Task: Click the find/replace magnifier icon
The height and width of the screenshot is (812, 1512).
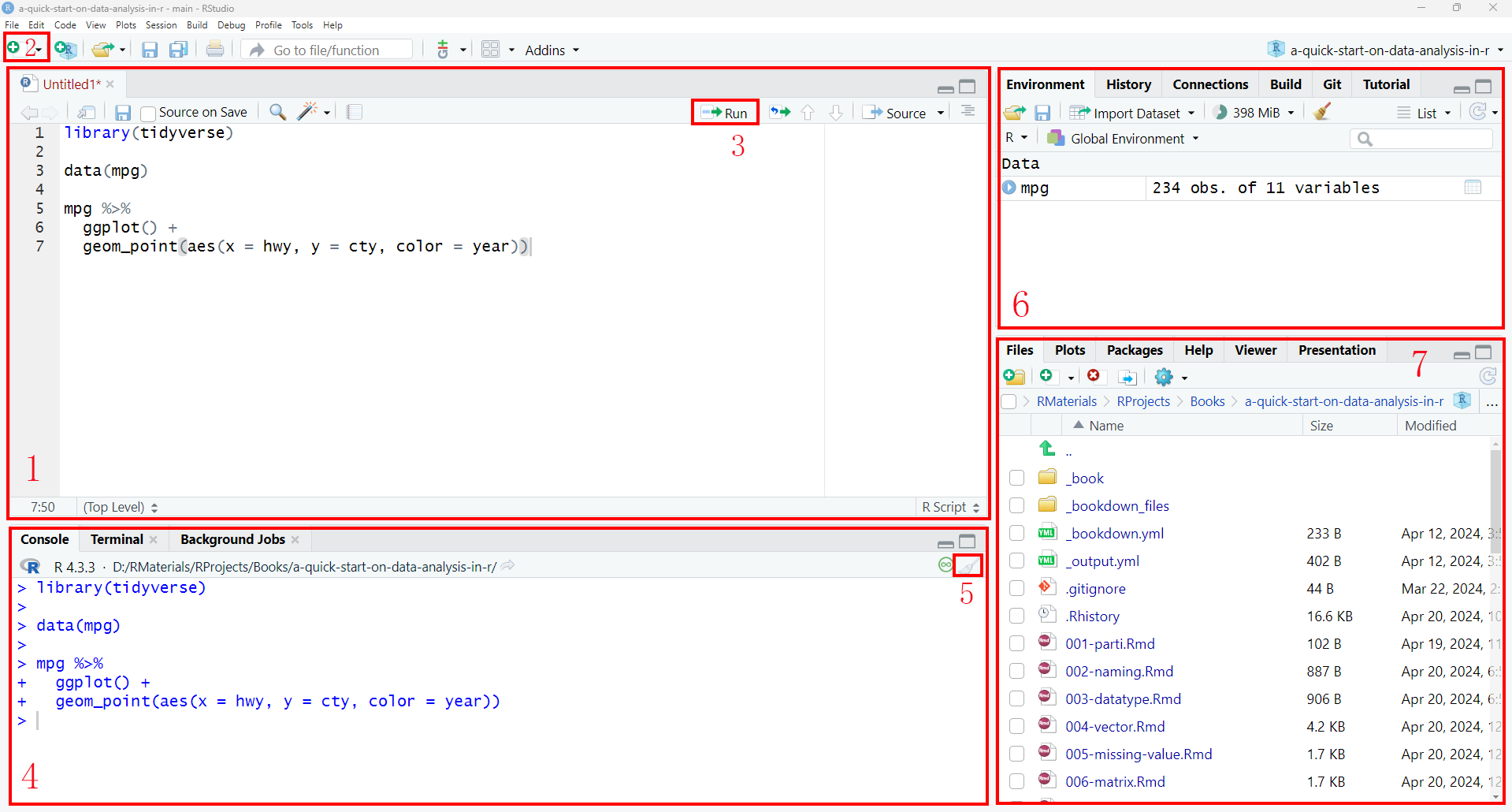Action: coord(277,112)
